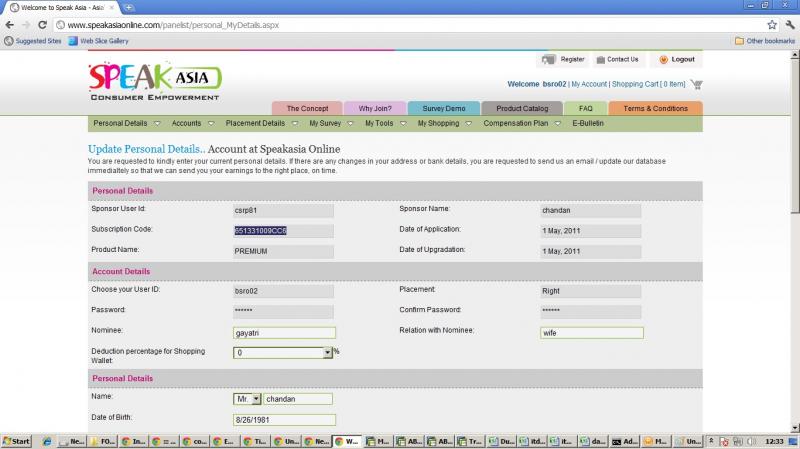Image resolution: width=800 pixels, height=449 pixels.
Task: Open a new browser tab
Action: coord(129,7)
